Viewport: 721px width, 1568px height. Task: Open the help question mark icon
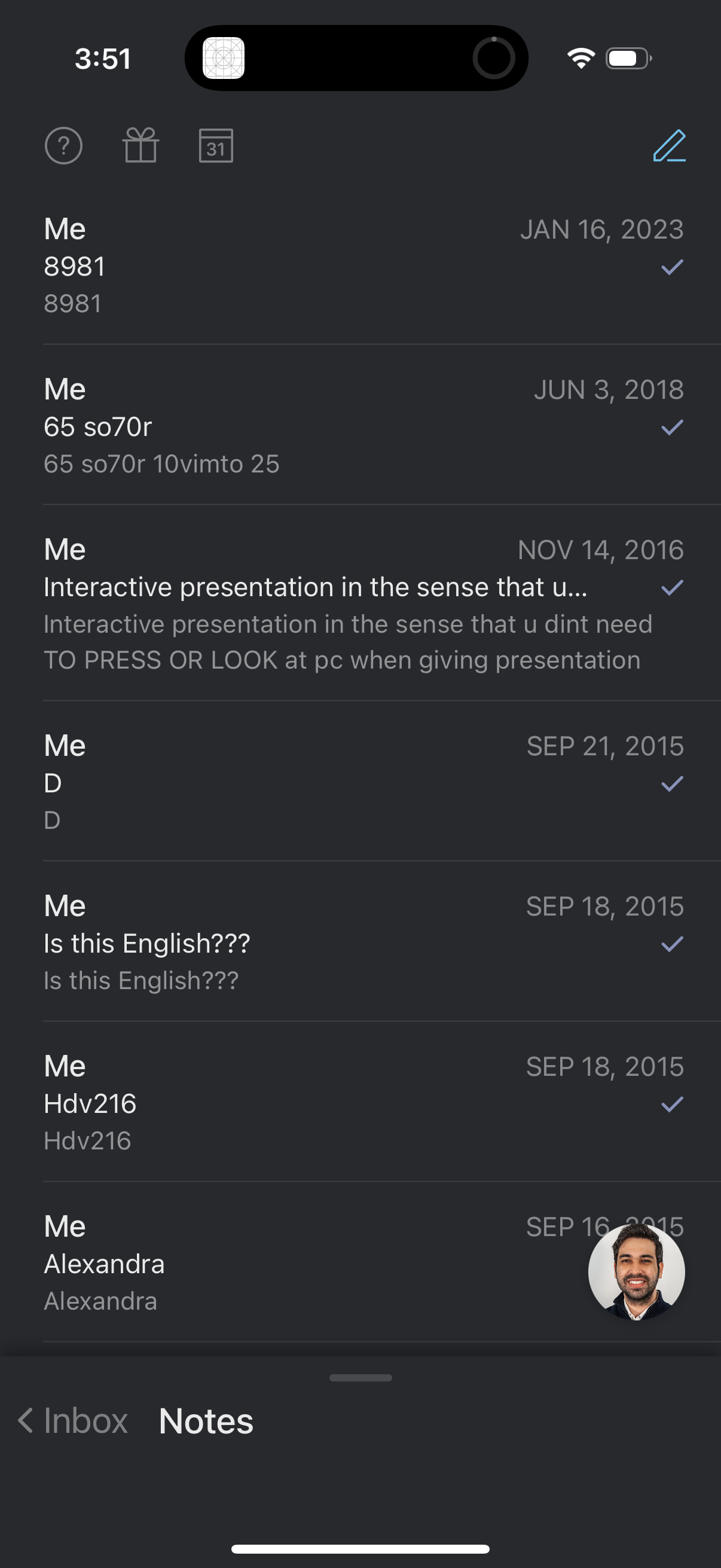pyautogui.click(x=63, y=146)
